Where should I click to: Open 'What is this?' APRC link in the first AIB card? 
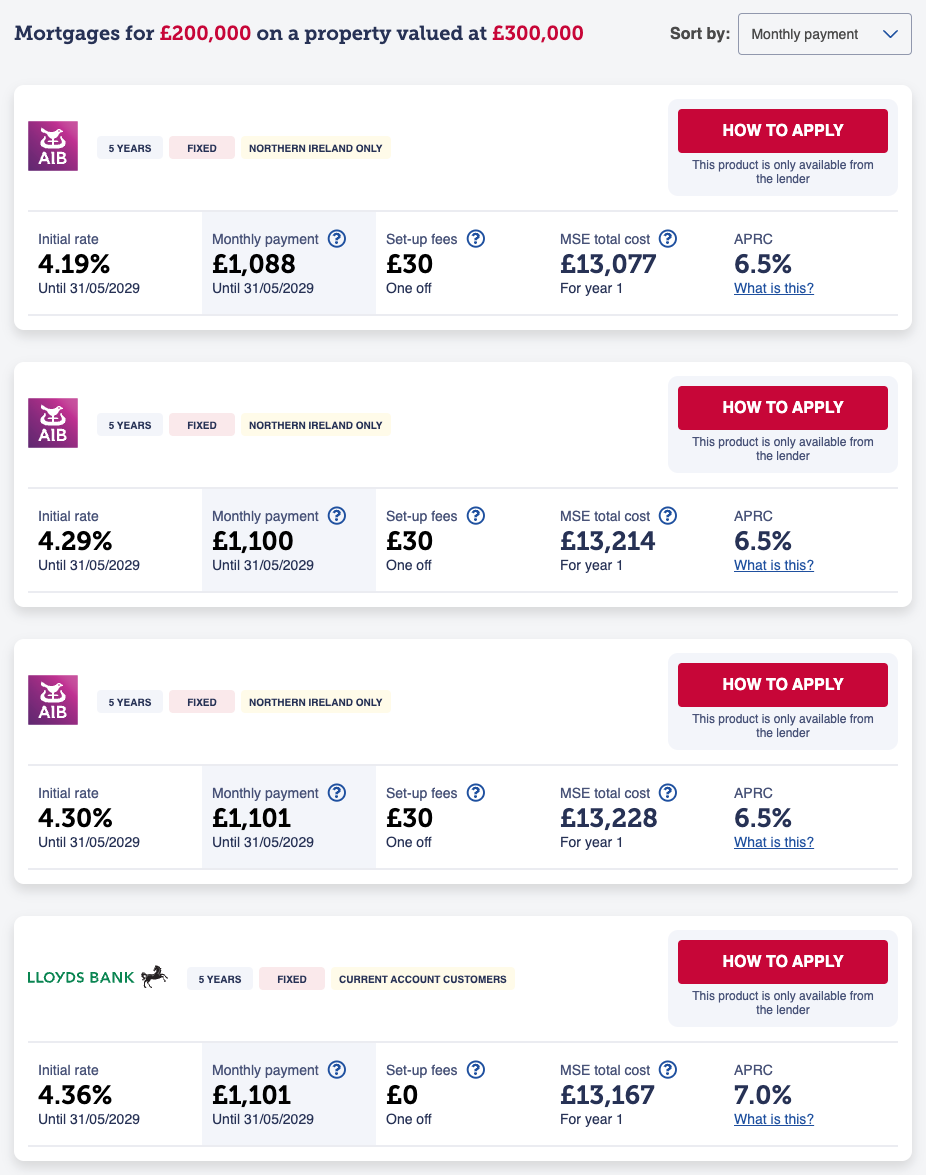click(x=773, y=288)
